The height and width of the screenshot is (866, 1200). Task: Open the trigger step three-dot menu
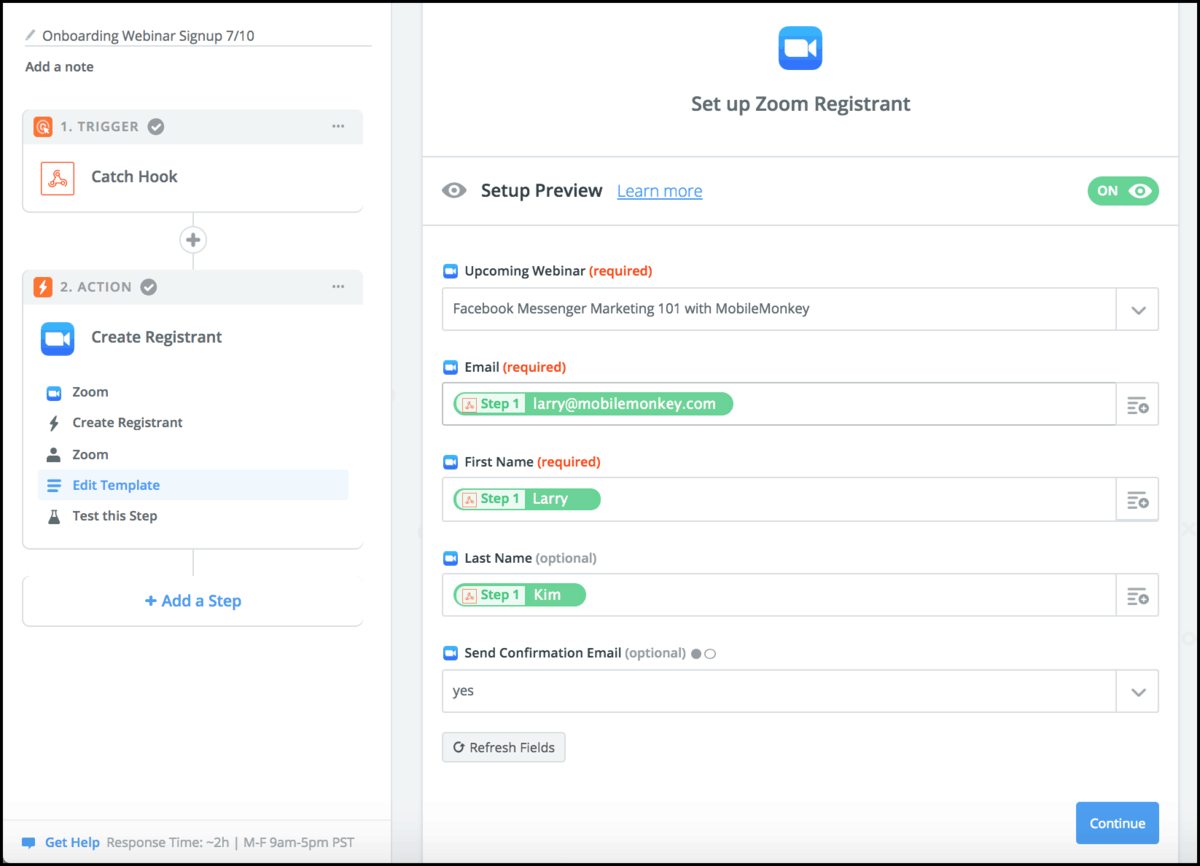[x=338, y=127]
